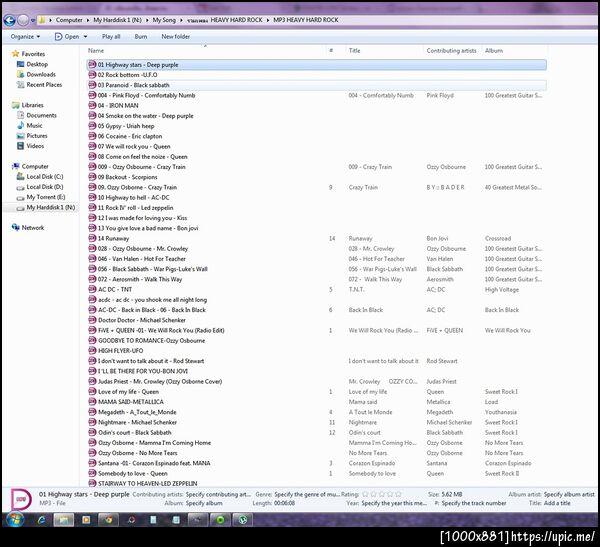600x547 pixels.
Task: Select file 07 We will rock you - Queen
Action: tap(134, 146)
